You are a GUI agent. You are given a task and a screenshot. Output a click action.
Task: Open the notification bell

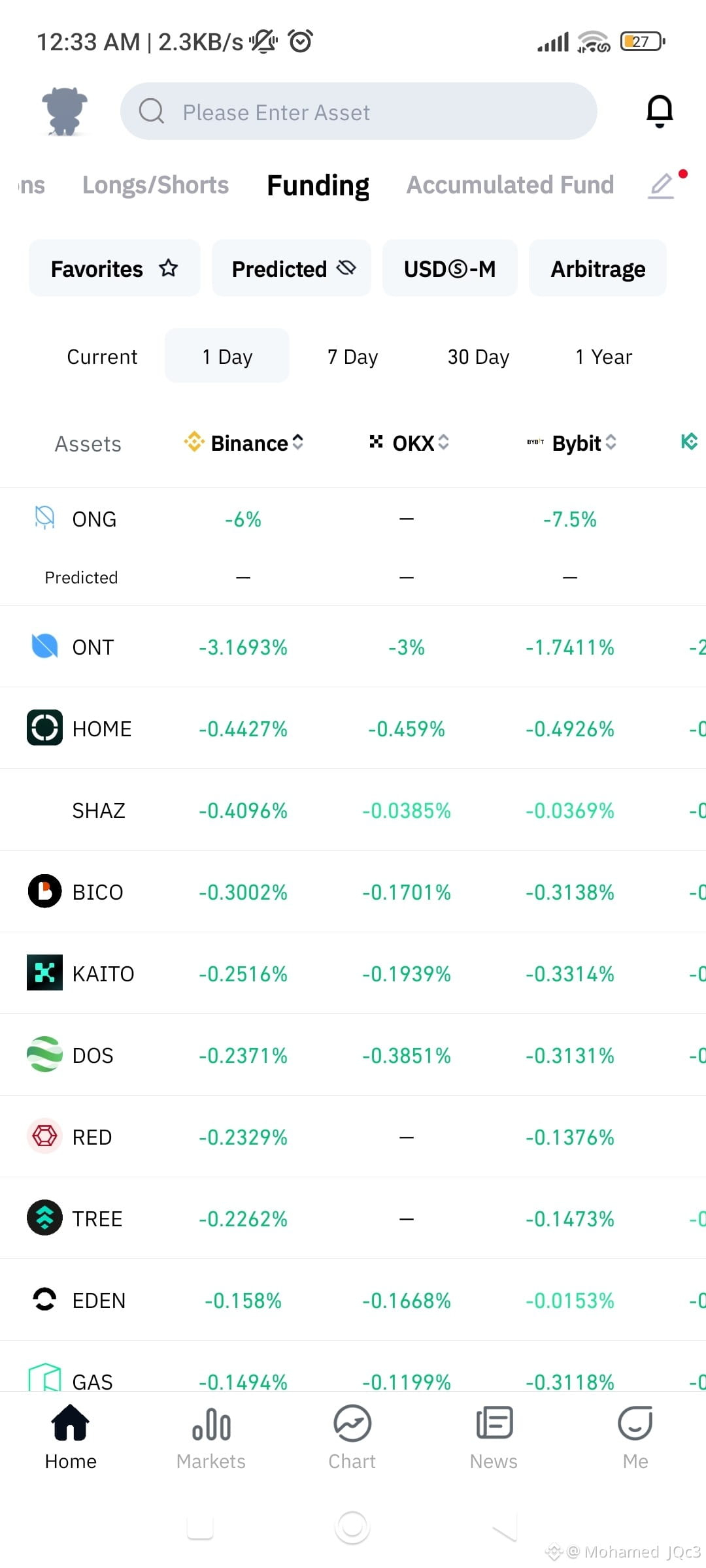pyautogui.click(x=660, y=111)
